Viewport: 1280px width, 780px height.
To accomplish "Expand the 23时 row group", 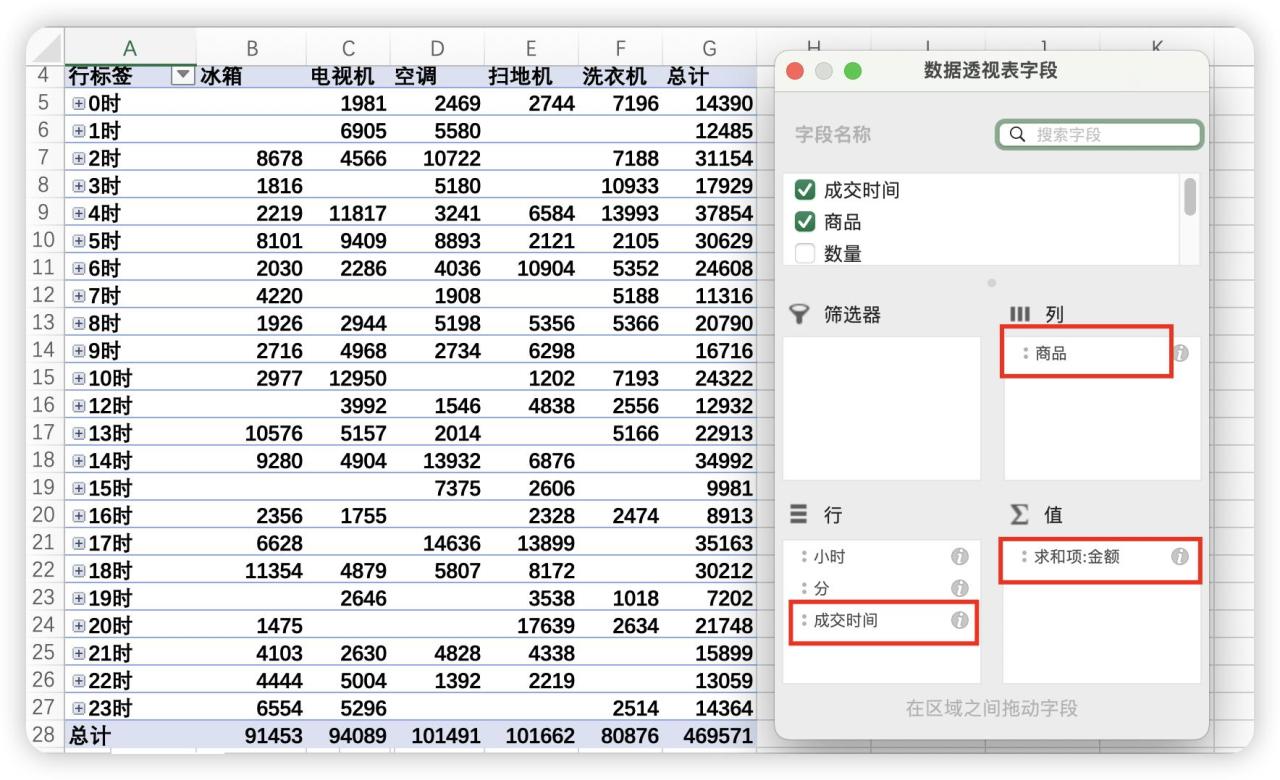I will pos(77,709).
